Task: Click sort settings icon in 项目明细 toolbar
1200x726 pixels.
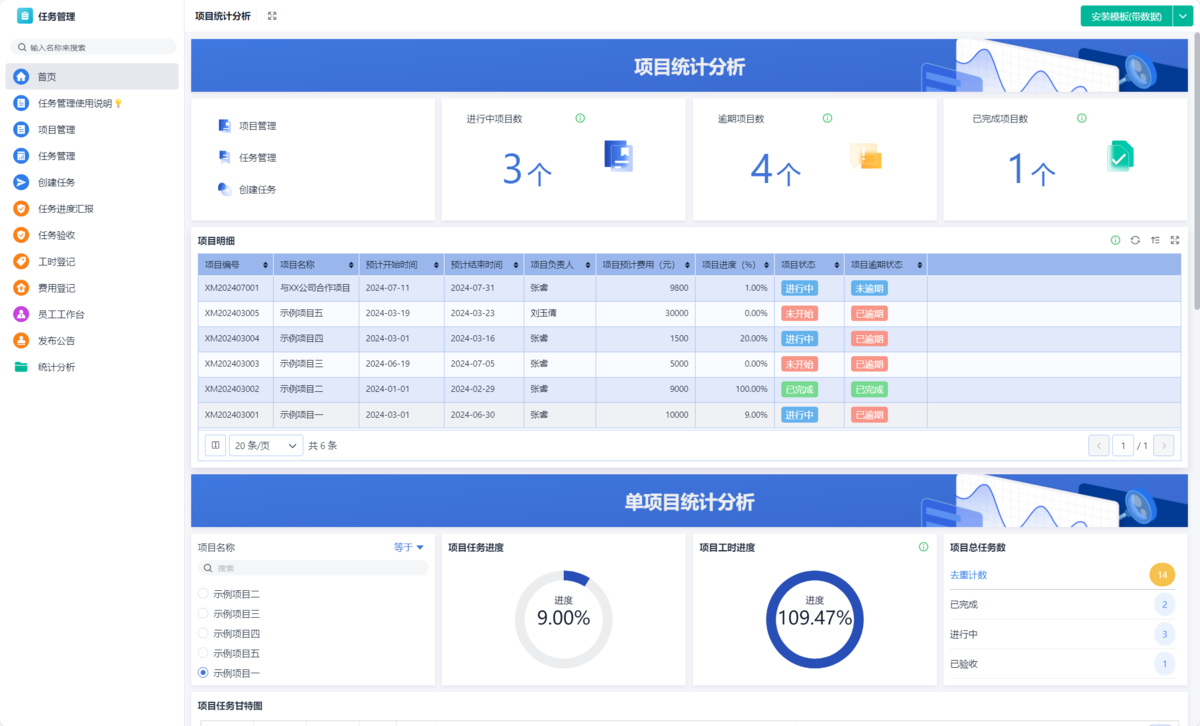Action: point(1155,240)
